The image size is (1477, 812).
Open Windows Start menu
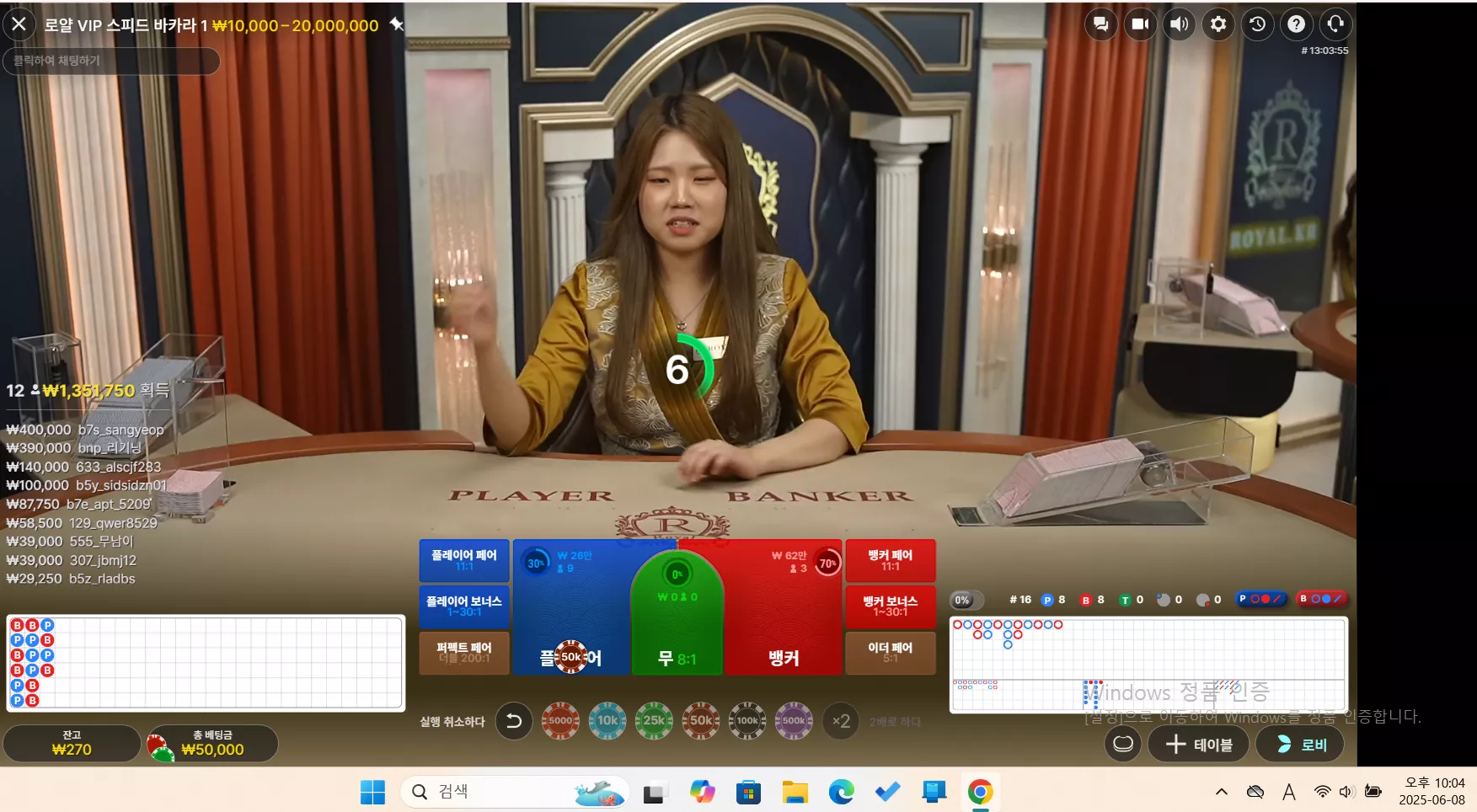pos(372,792)
